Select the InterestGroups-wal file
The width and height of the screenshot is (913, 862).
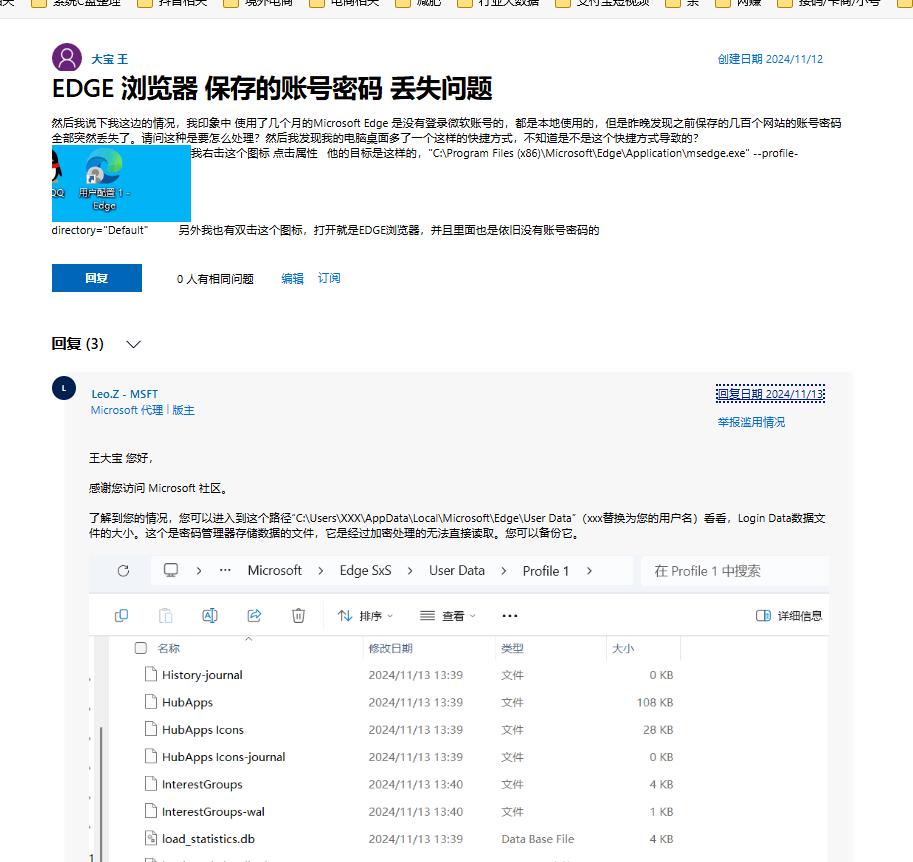point(213,812)
